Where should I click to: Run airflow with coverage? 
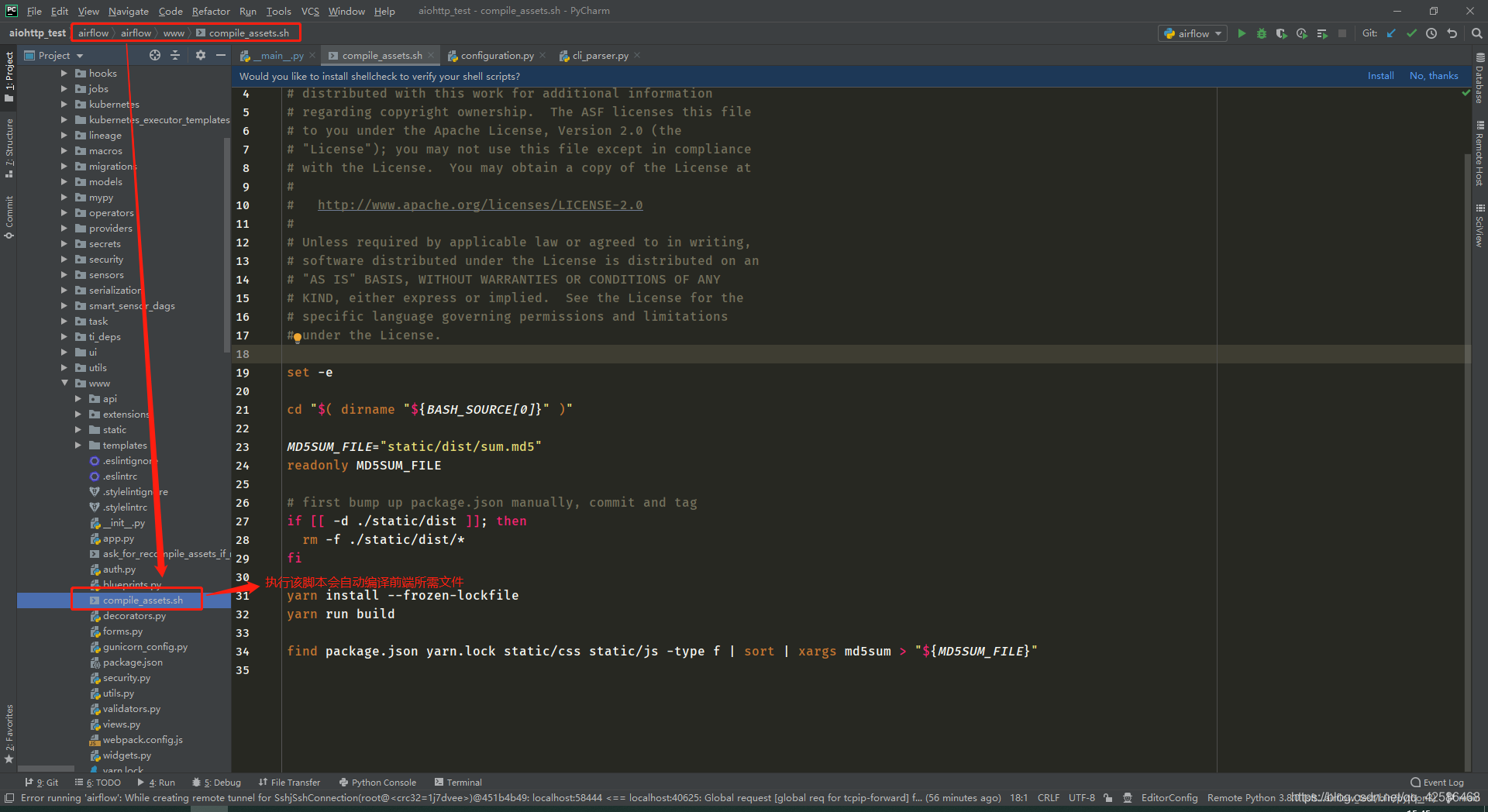(1282, 33)
